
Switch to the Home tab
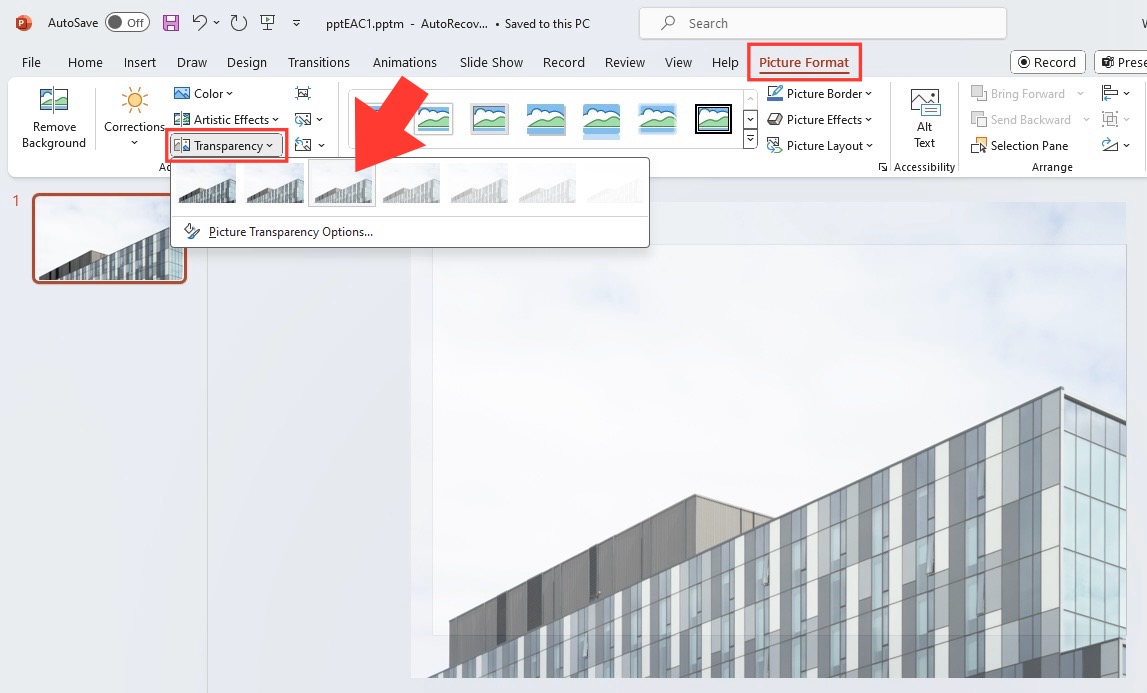tap(85, 62)
